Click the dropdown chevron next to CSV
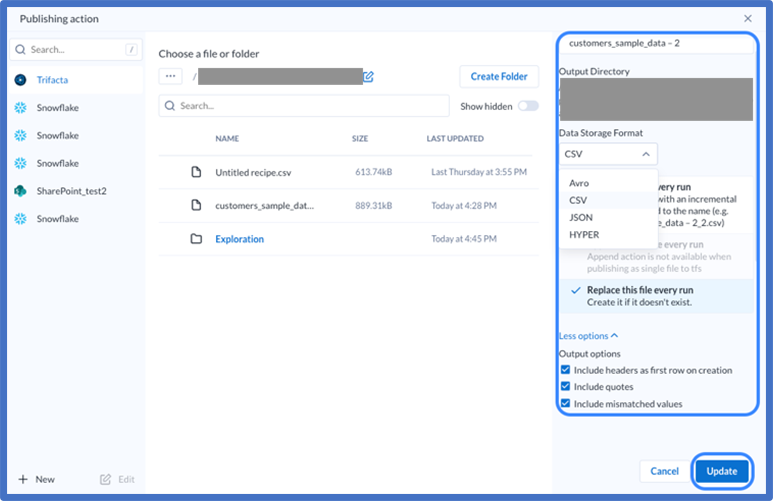This screenshot has width=773, height=501. tap(646, 154)
